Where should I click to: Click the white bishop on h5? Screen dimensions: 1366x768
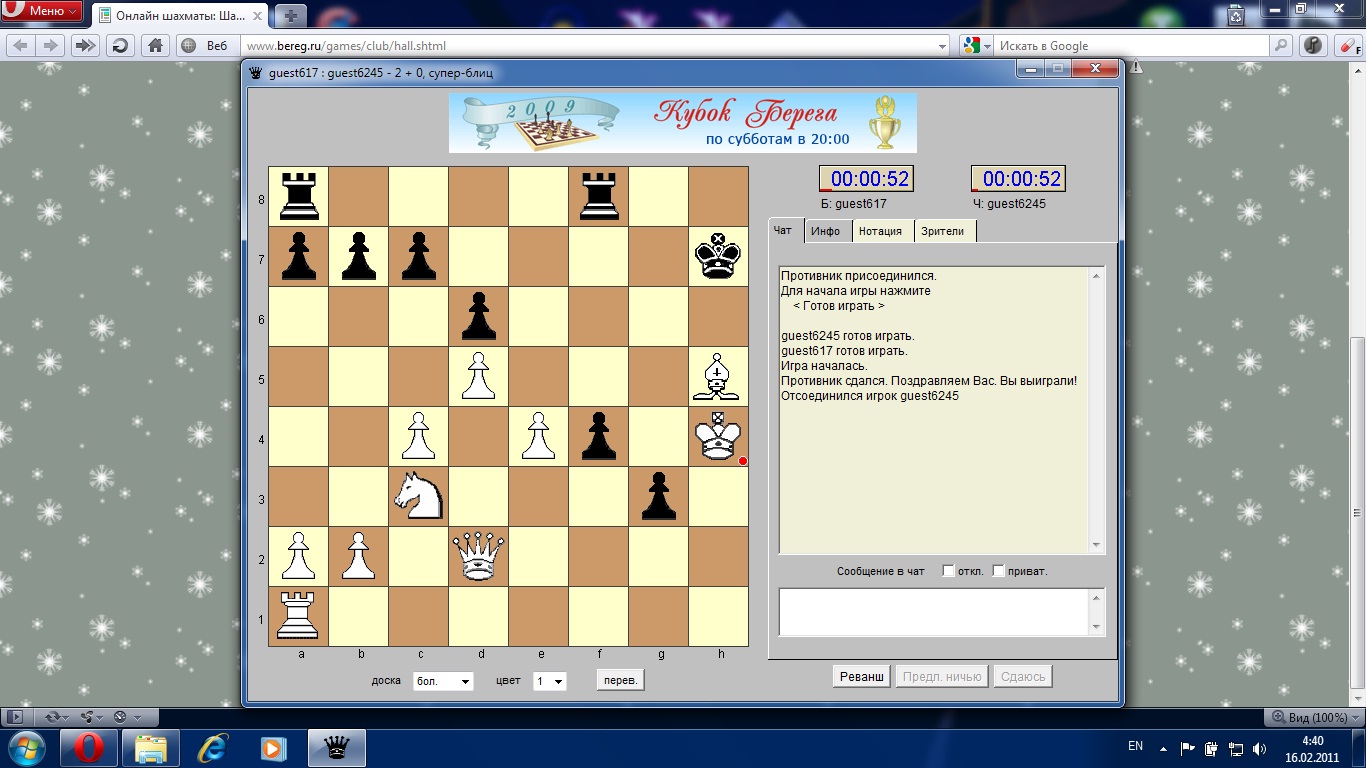718,376
